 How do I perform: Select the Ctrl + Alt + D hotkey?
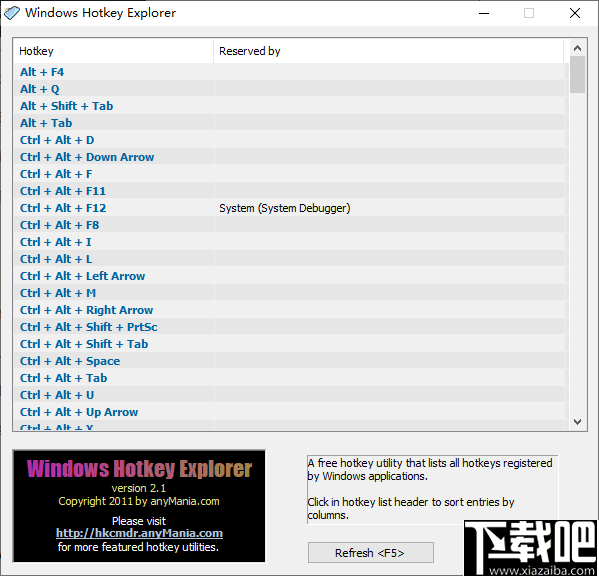pos(291,140)
